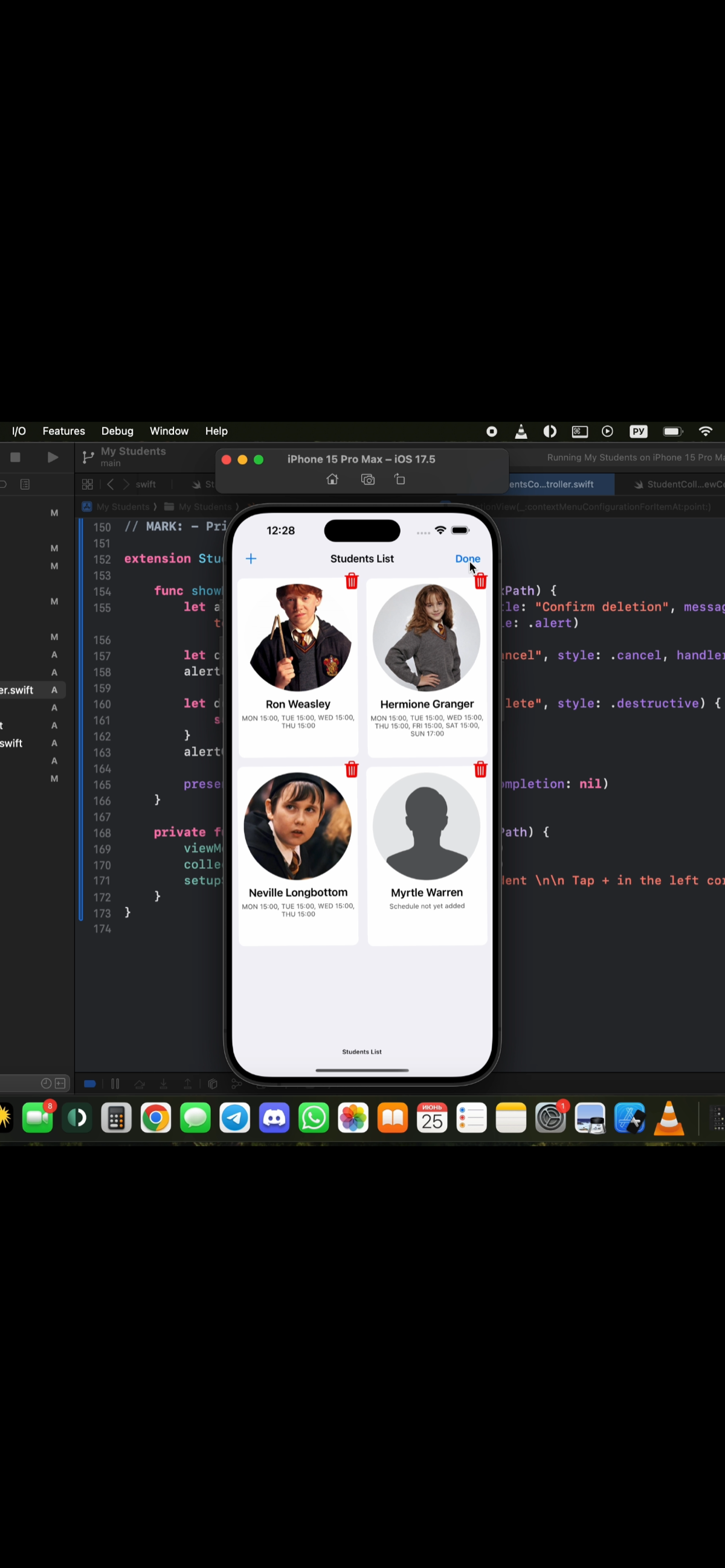
Task: Tap Done in the Students List navbar
Action: (467, 558)
